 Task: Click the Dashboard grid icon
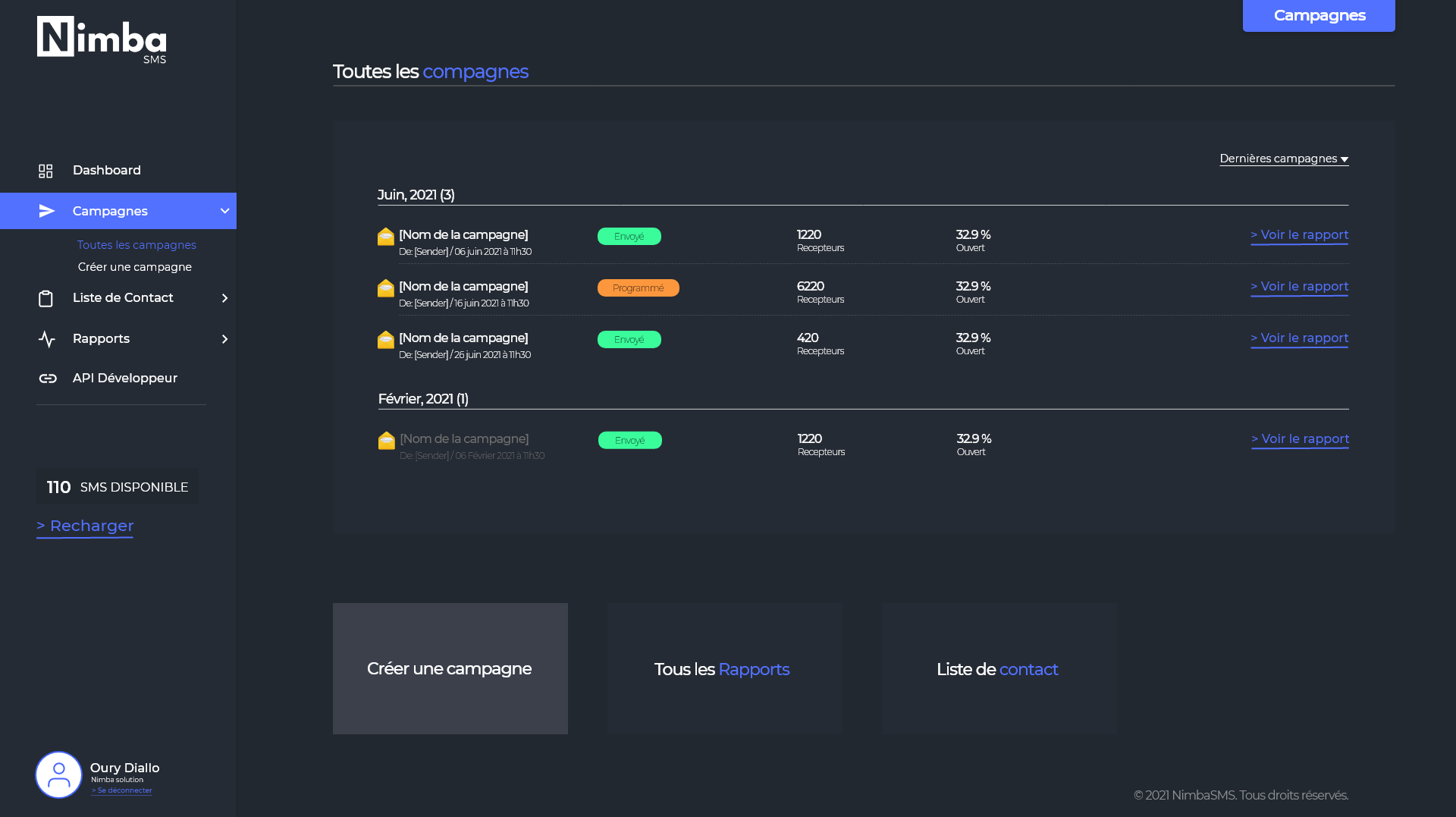coord(45,171)
